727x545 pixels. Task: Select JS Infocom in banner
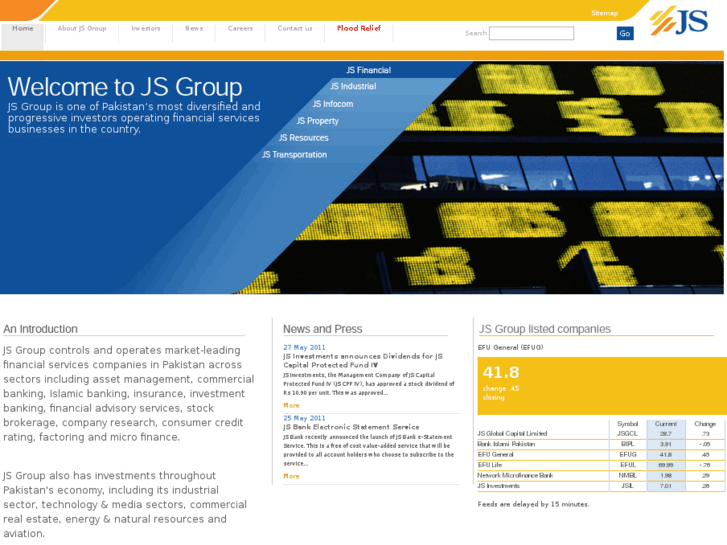pos(332,104)
